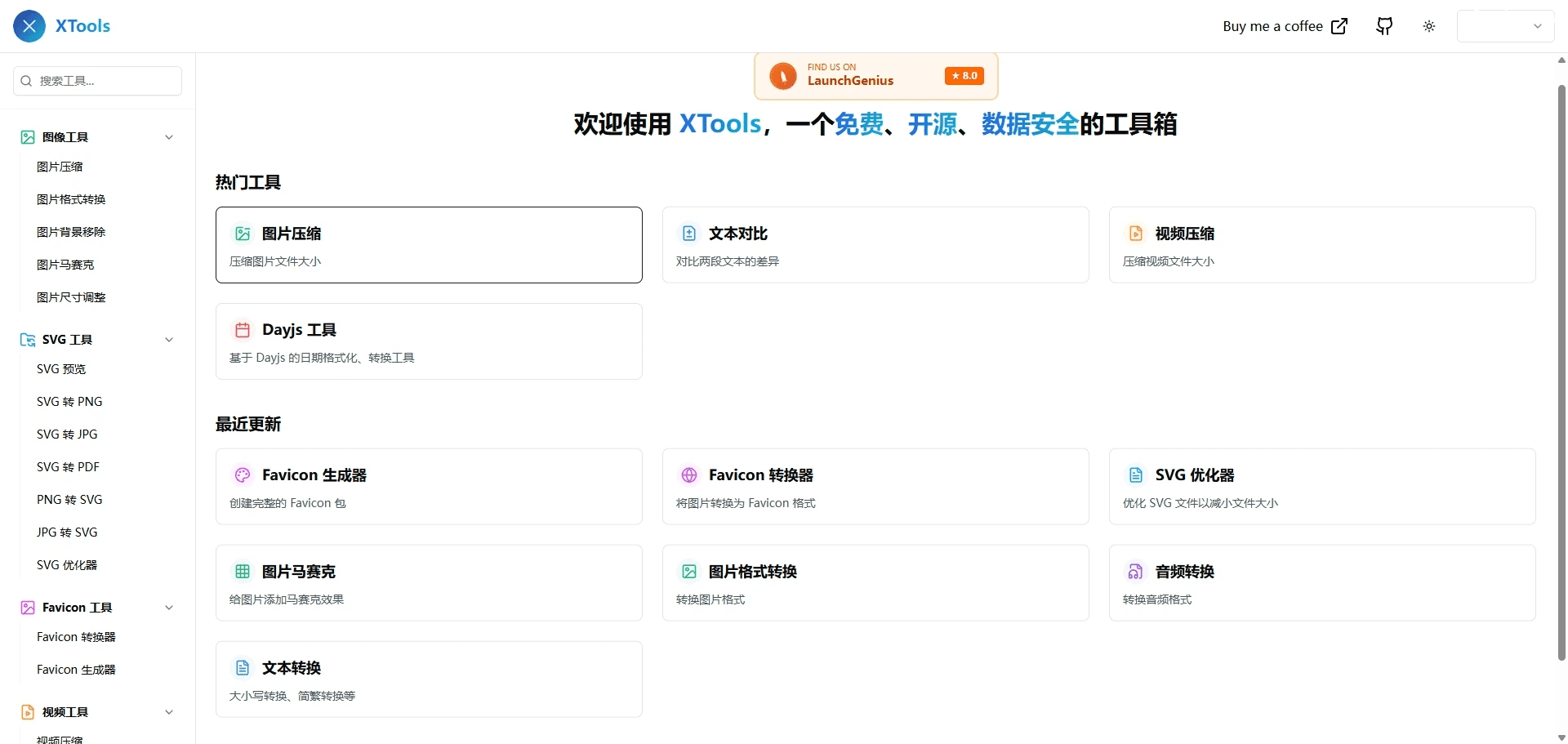
Task: Collapse the Favicon 工具 section chevron
Action: pos(169,608)
